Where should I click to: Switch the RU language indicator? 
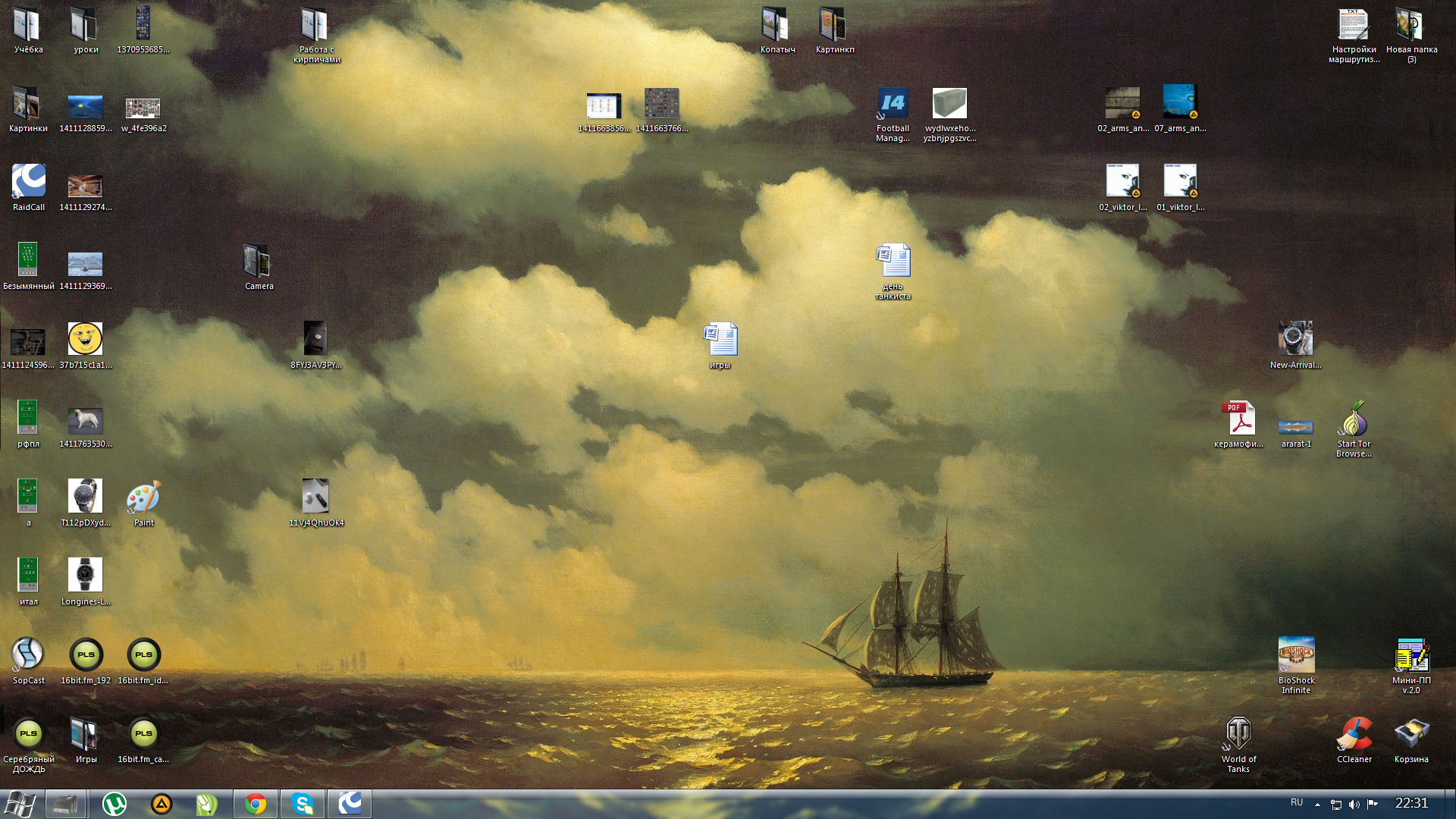[x=1297, y=802]
